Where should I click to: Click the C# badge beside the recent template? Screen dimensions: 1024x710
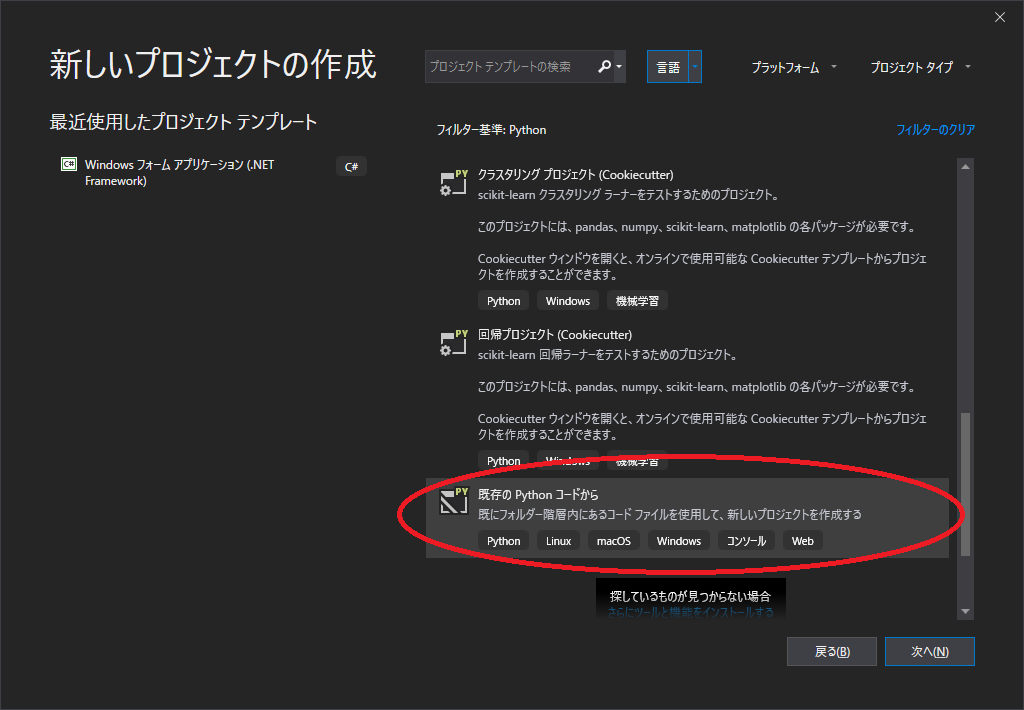pos(351,165)
